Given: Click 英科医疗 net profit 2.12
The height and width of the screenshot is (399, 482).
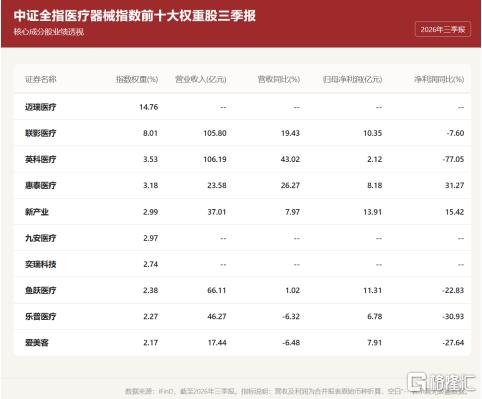Looking at the screenshot, I should point(375,159).
